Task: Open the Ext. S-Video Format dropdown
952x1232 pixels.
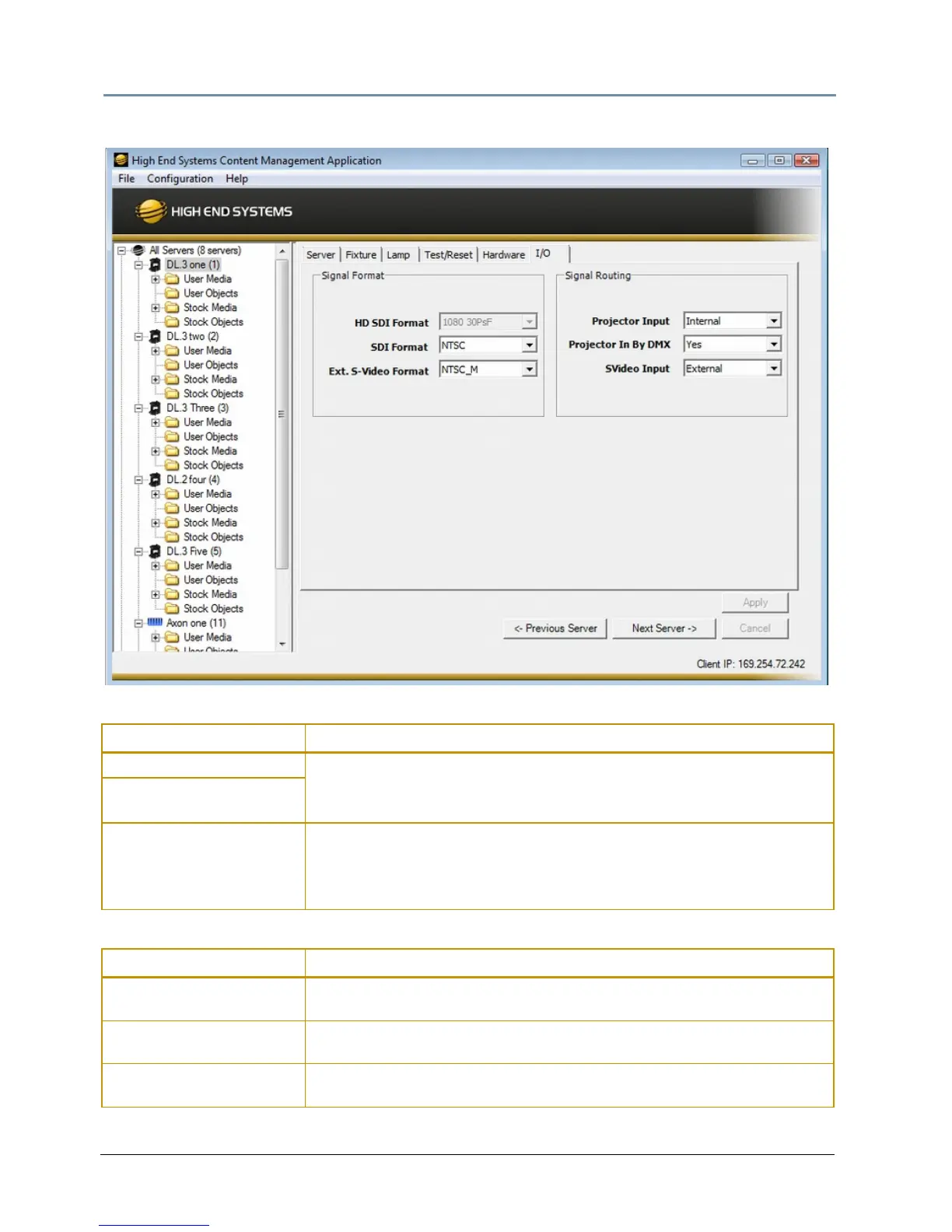Action: click(x=529, y=369)
